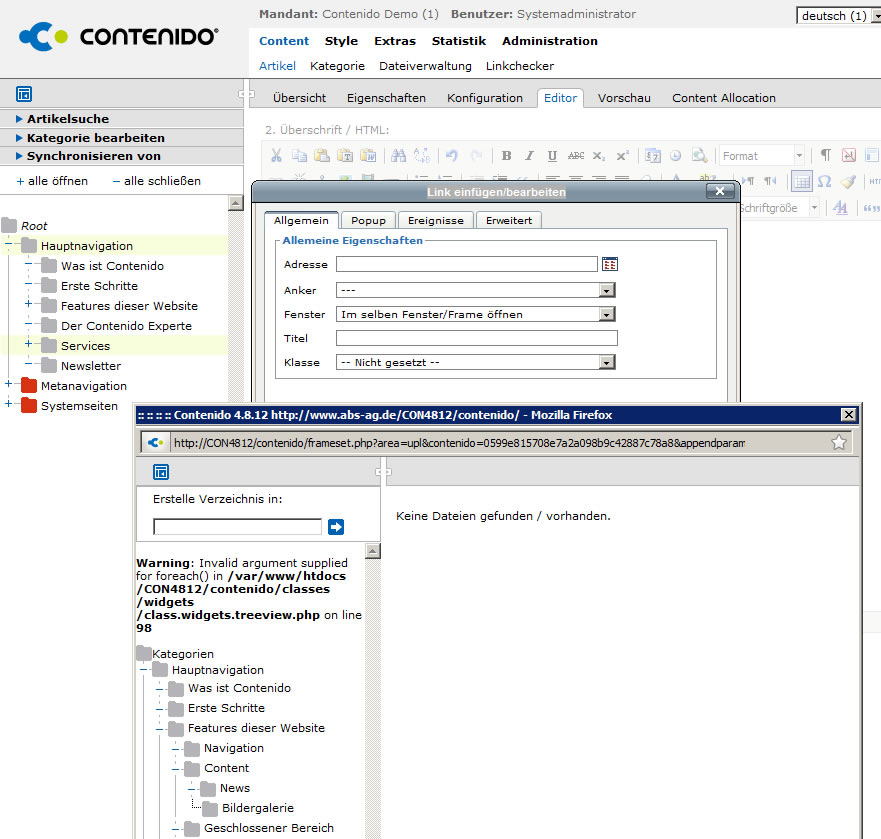
Task: Insert special character using Omega icon
Action: (x=824, y=181)
